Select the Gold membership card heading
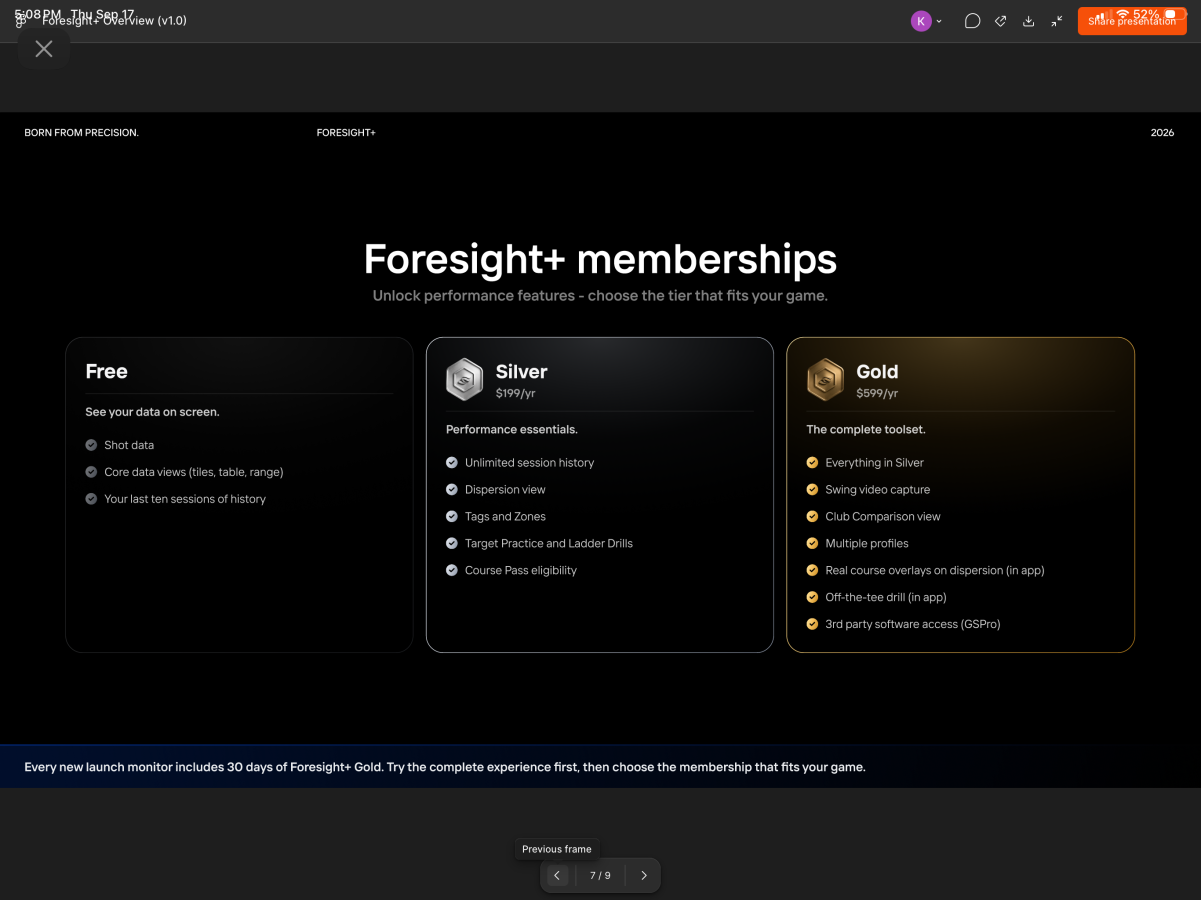 (x=877, y=372)
